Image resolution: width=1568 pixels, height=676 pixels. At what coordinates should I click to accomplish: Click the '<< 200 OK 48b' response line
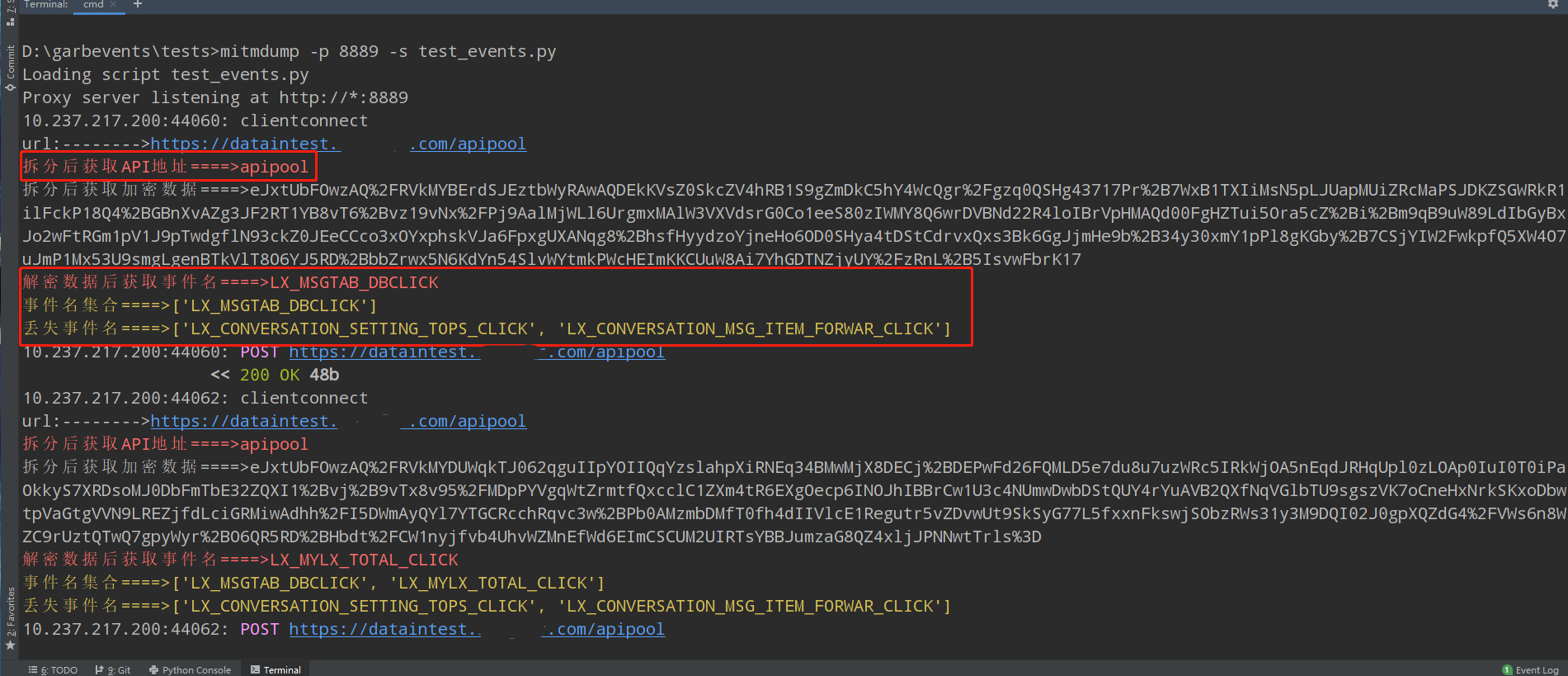click(275, 375)
